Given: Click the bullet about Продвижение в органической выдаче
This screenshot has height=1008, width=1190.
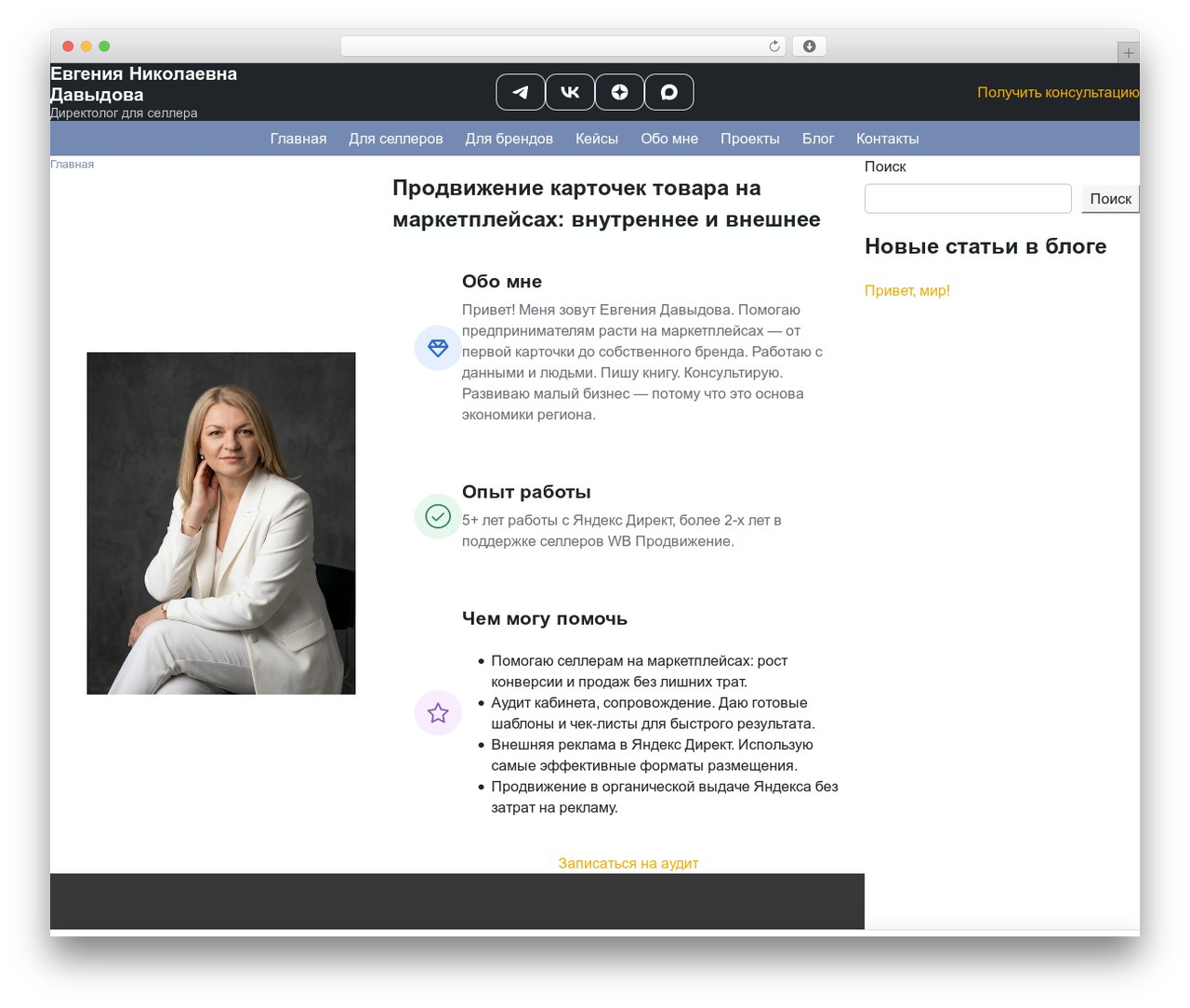Looking at the screenshot, I should 665,797.
